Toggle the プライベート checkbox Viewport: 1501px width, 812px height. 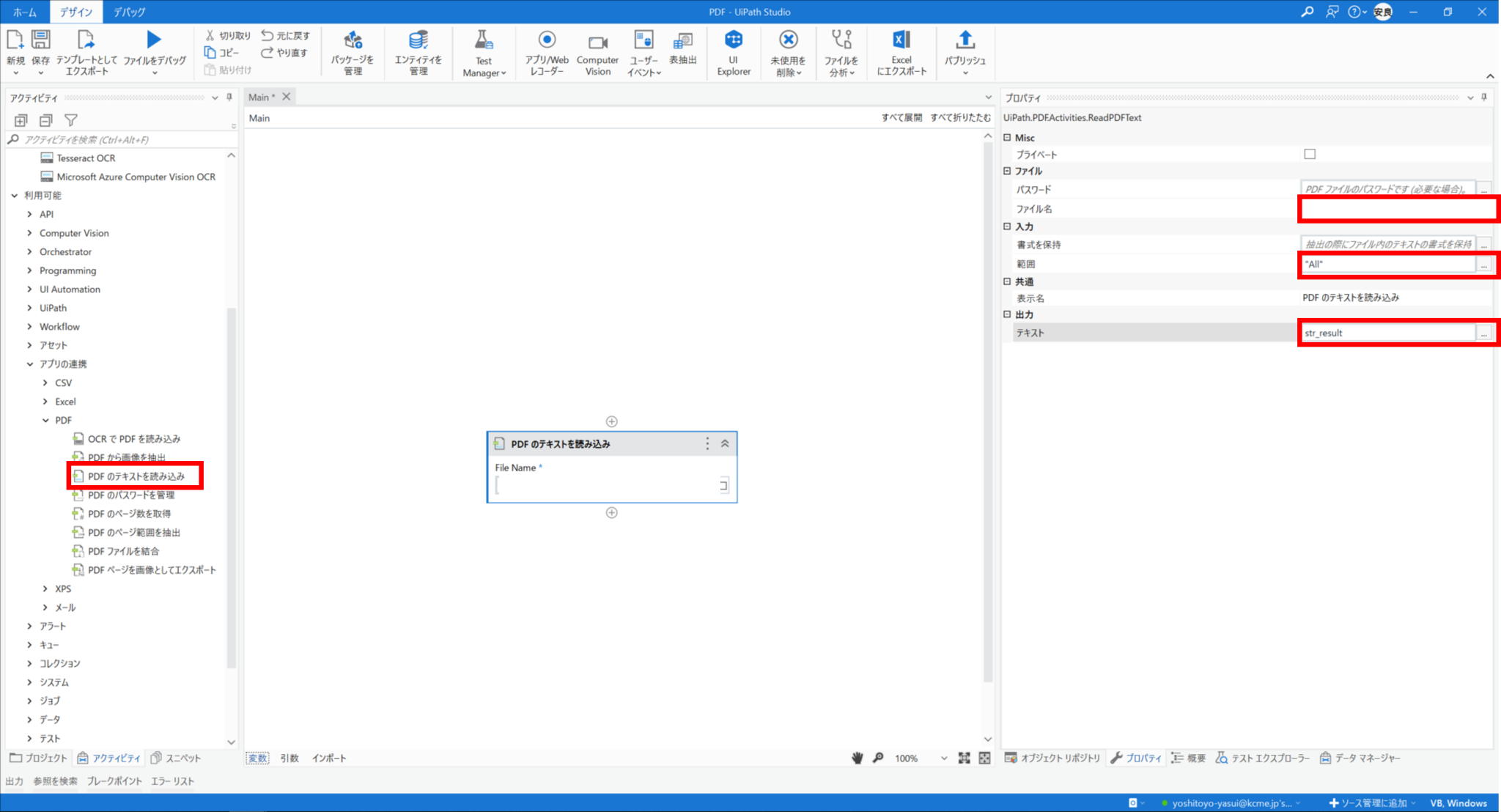[x=1310, y=154]
